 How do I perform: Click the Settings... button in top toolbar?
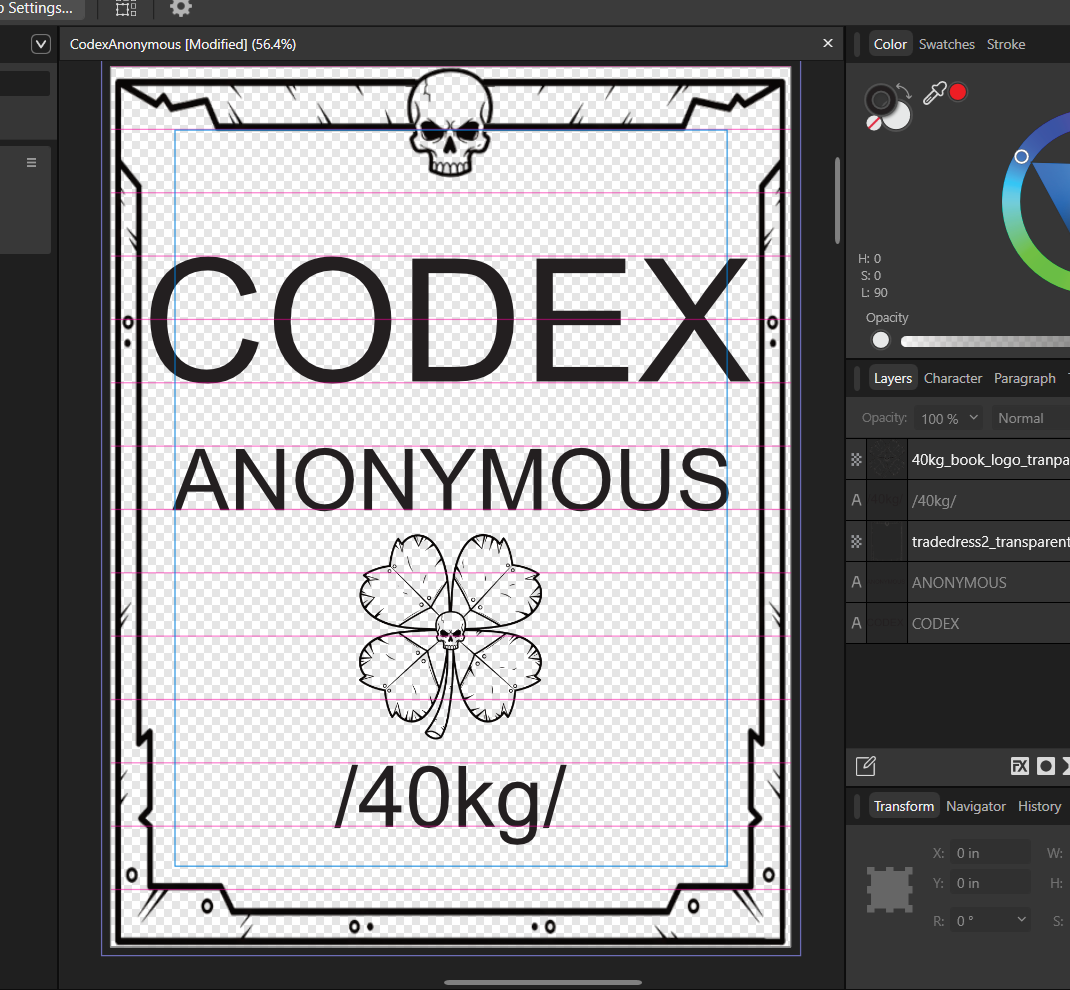[40, 8]
